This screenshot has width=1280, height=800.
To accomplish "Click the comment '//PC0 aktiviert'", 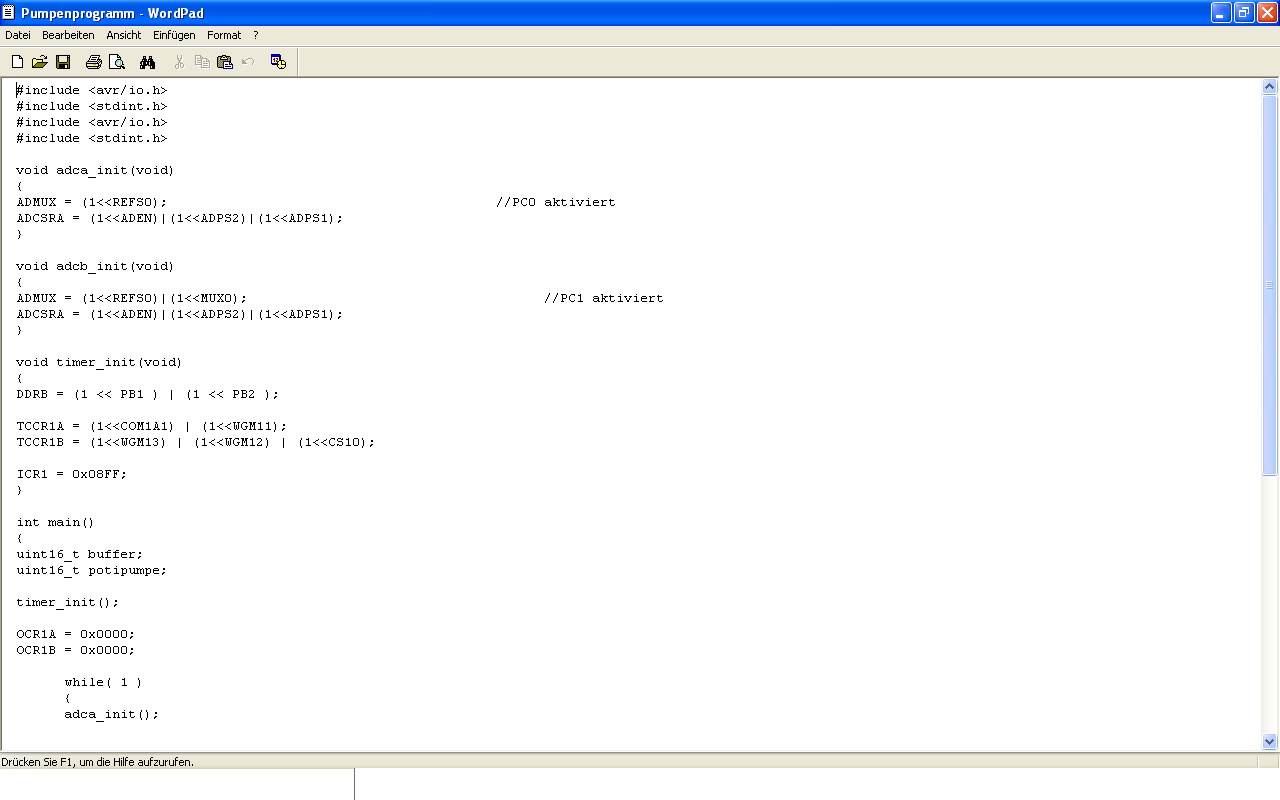I will tap(556, 202).
